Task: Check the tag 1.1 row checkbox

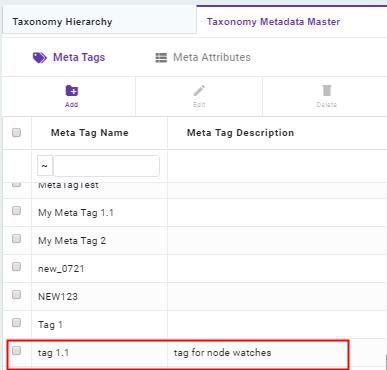Action: tap(16, 351)
